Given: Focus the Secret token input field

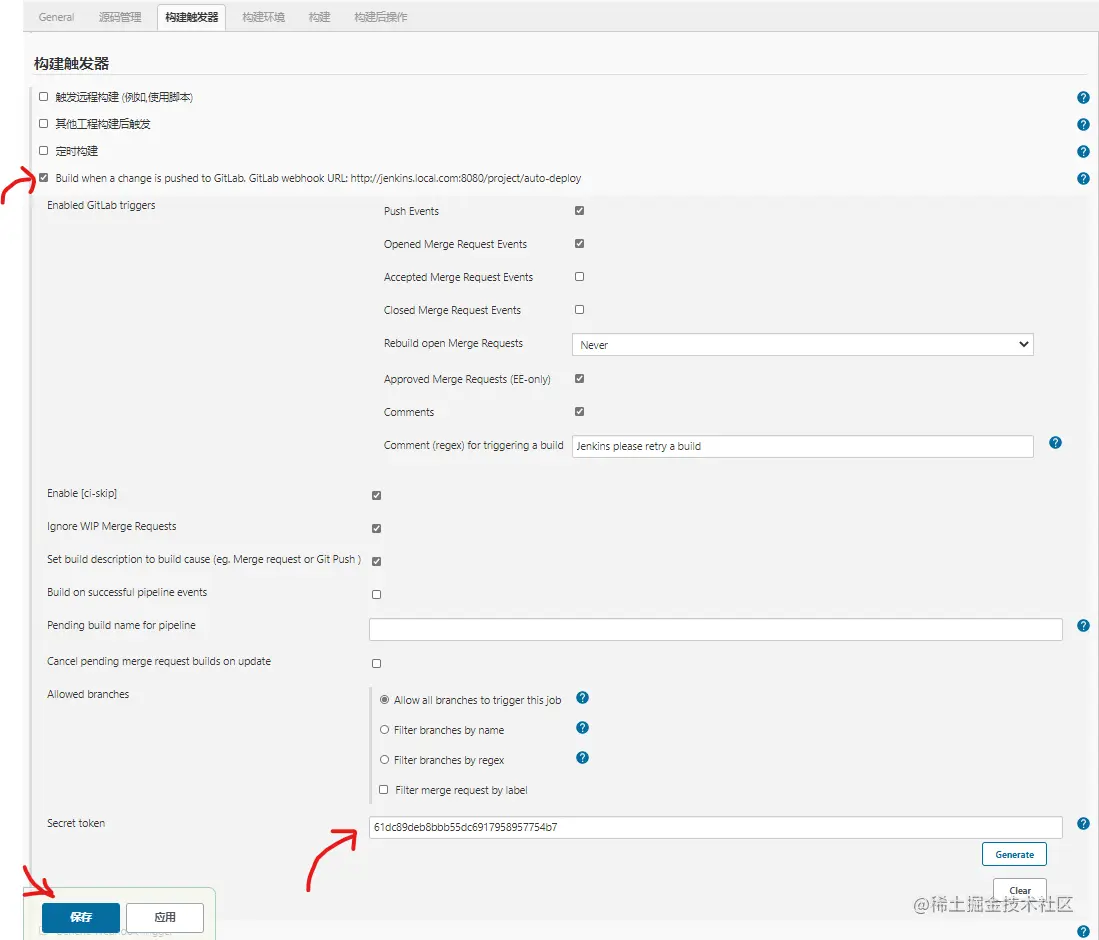Looking at the screenshot, I should [716, 827].
